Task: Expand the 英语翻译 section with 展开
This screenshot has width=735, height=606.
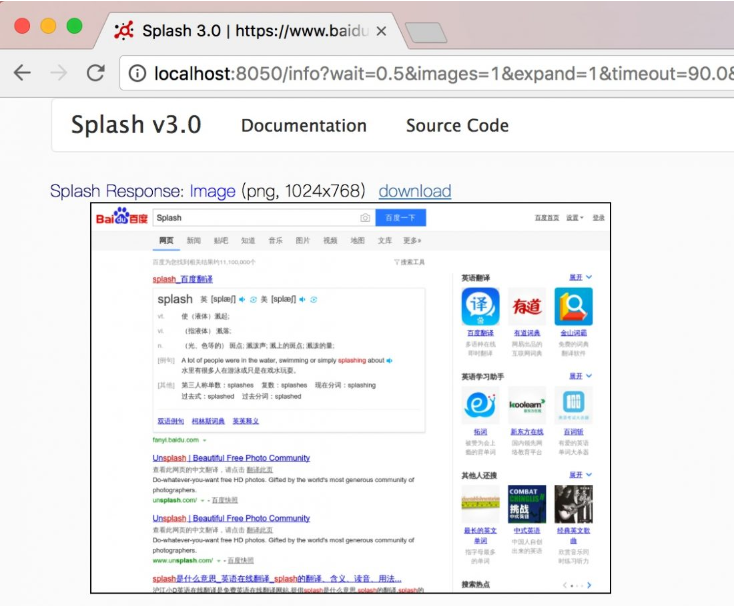Action: click(x=580, y=277)
